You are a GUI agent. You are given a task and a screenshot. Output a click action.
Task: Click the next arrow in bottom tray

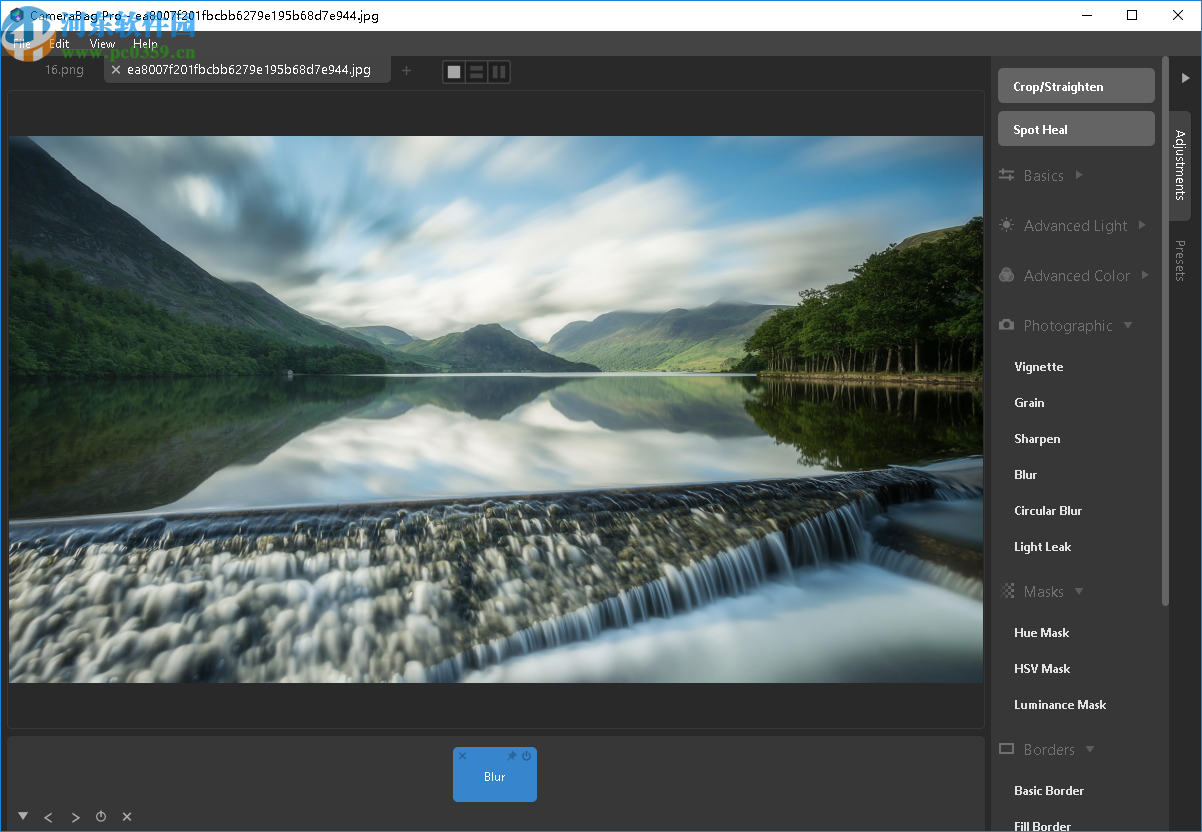[x=75, y=817]
